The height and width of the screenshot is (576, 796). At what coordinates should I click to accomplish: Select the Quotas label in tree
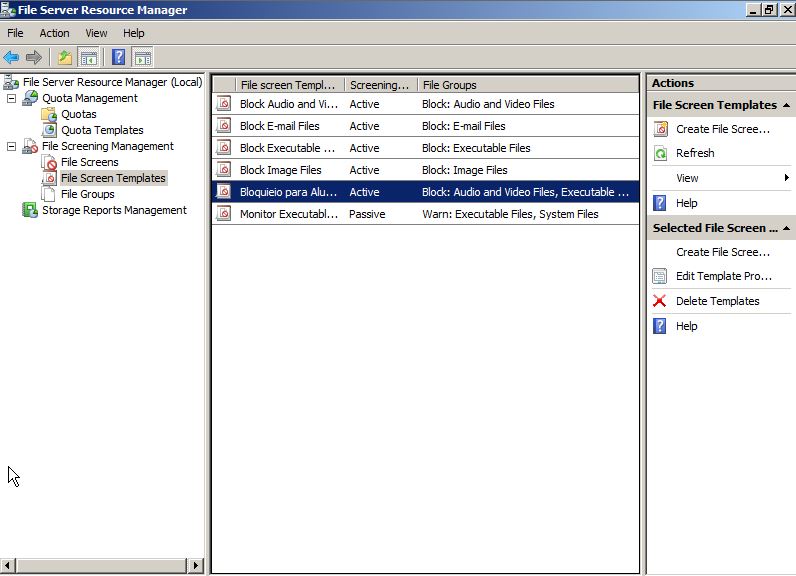click(79, 114)
